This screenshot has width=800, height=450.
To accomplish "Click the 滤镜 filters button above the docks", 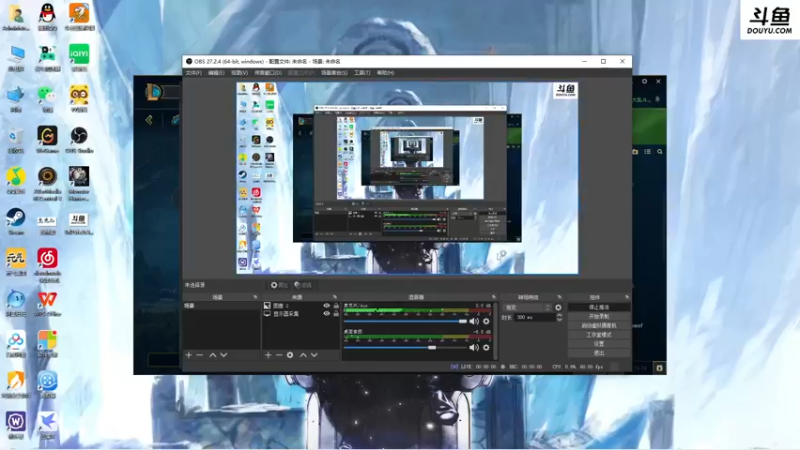I will tap(303, 285).
